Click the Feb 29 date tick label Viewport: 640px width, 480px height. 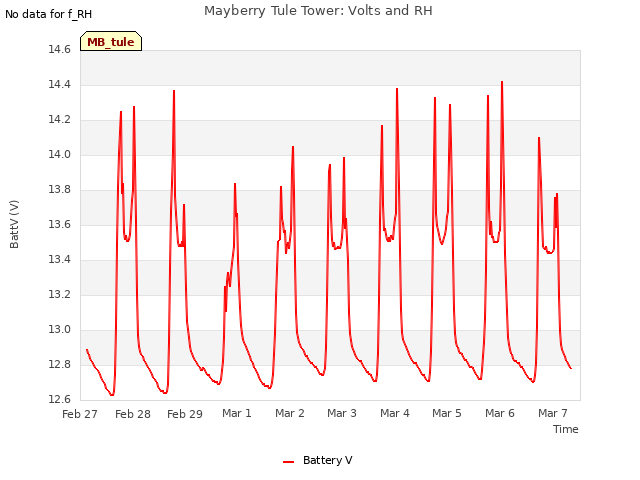coord(185,414)
